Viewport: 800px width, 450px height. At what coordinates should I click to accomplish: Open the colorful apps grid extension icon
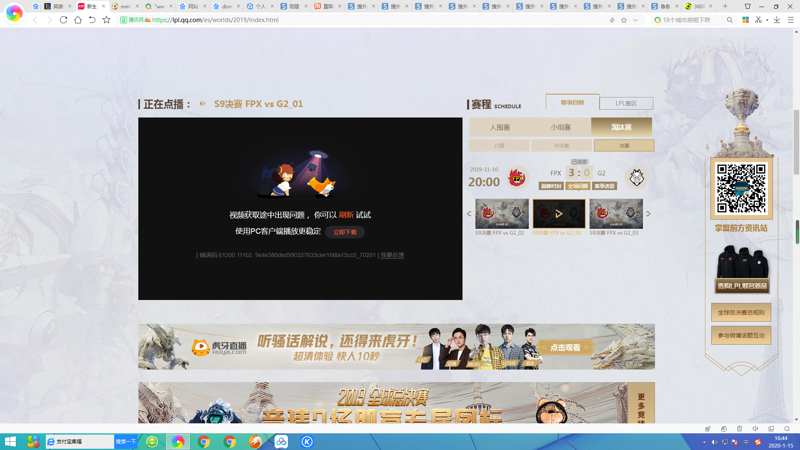point(745,20)
